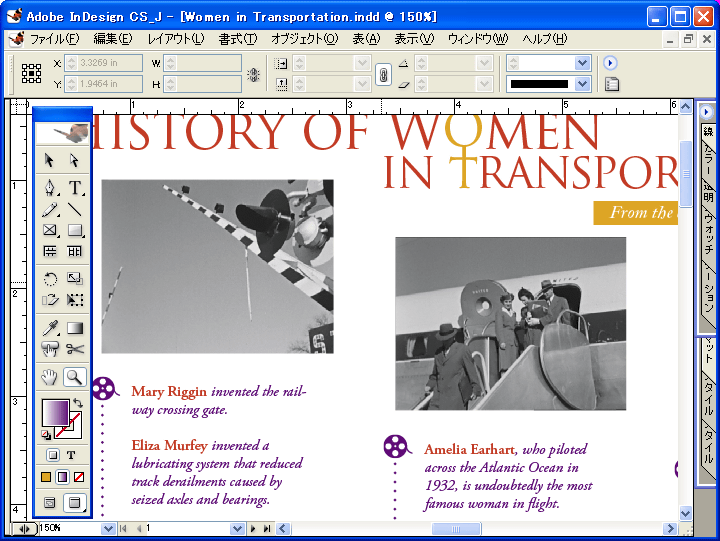Select the Eyedropper tool
The height and width of the screenshot is (541, 720).
[50, 328]
